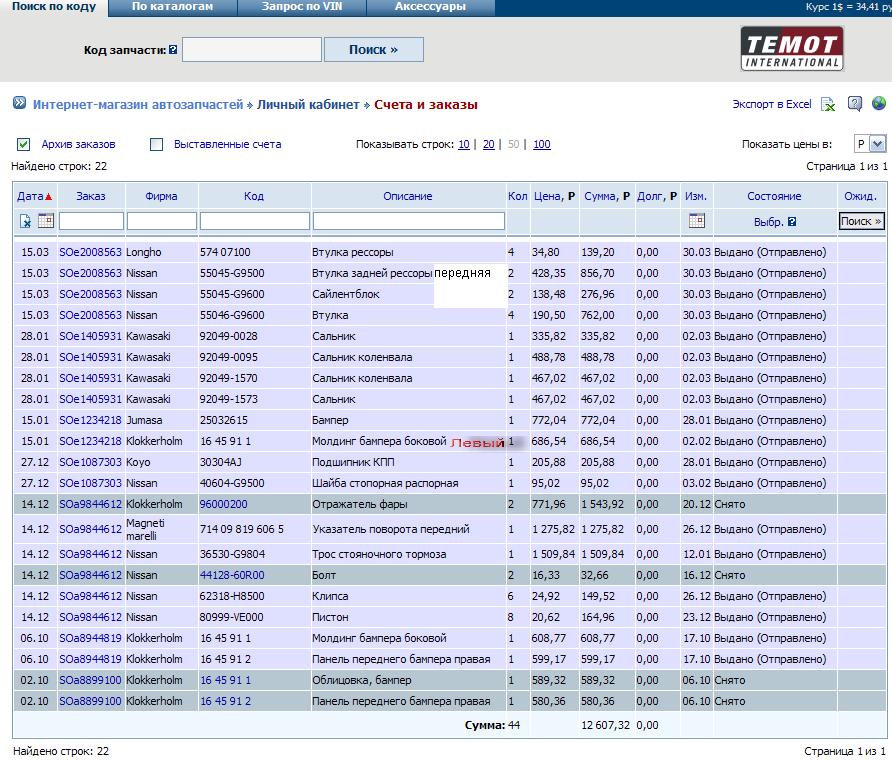Screen dimensions: 892x762
Task: Click the Выставленные счета label link
Action: pos(228,145)
